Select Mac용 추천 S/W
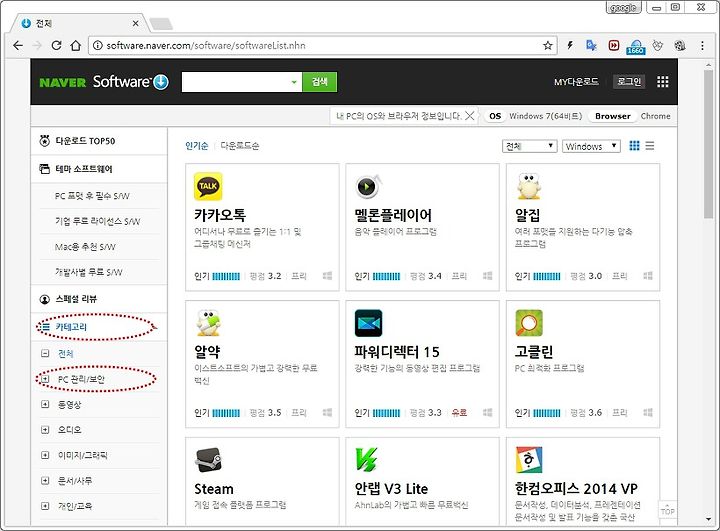720x531 pixels. [85, 247]
